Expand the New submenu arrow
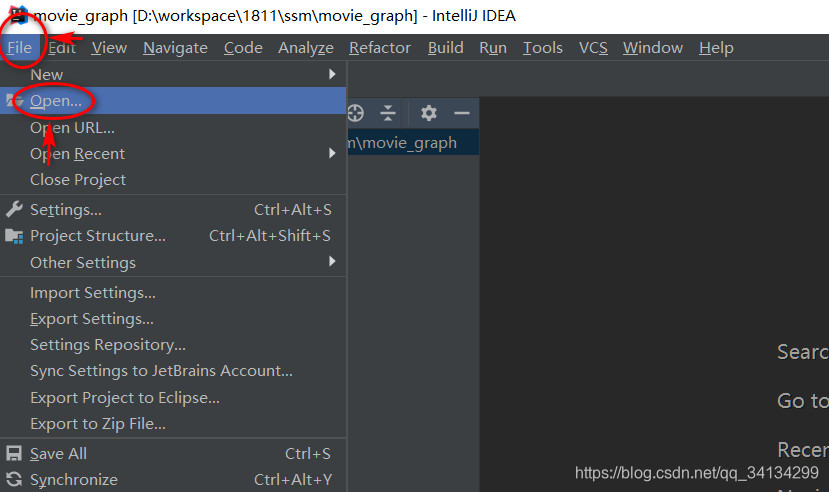This screenshot has width=829, height=492. click(x=332, y=74)
